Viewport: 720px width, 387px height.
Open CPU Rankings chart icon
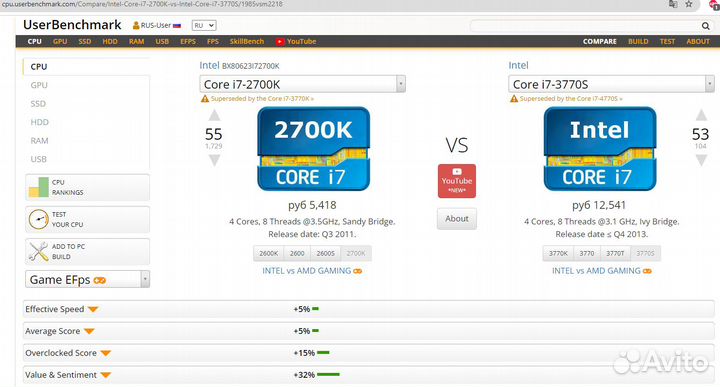[x=39, y=187]
